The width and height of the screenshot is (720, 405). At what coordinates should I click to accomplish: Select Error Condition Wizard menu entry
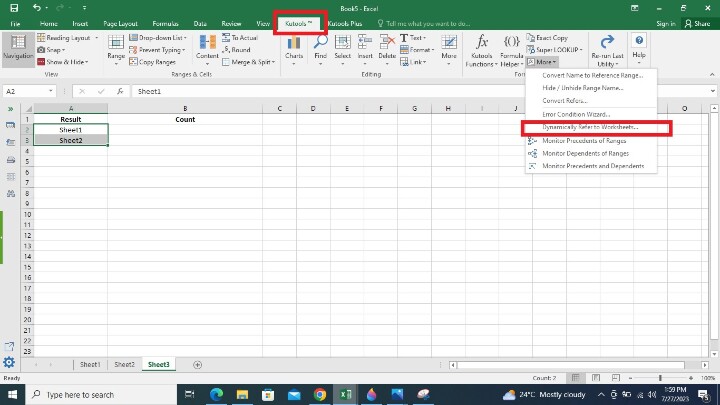tap(591, 114)
